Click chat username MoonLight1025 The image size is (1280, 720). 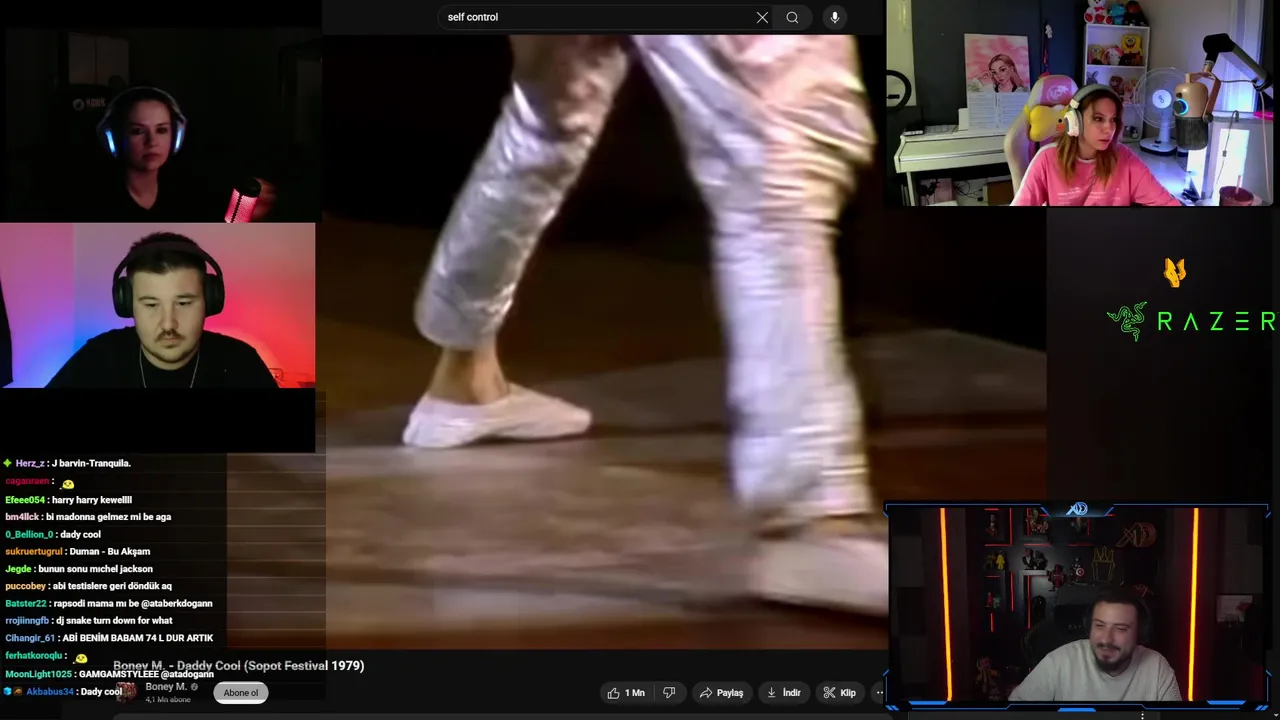pyautogui.click(x=38, y=674)
